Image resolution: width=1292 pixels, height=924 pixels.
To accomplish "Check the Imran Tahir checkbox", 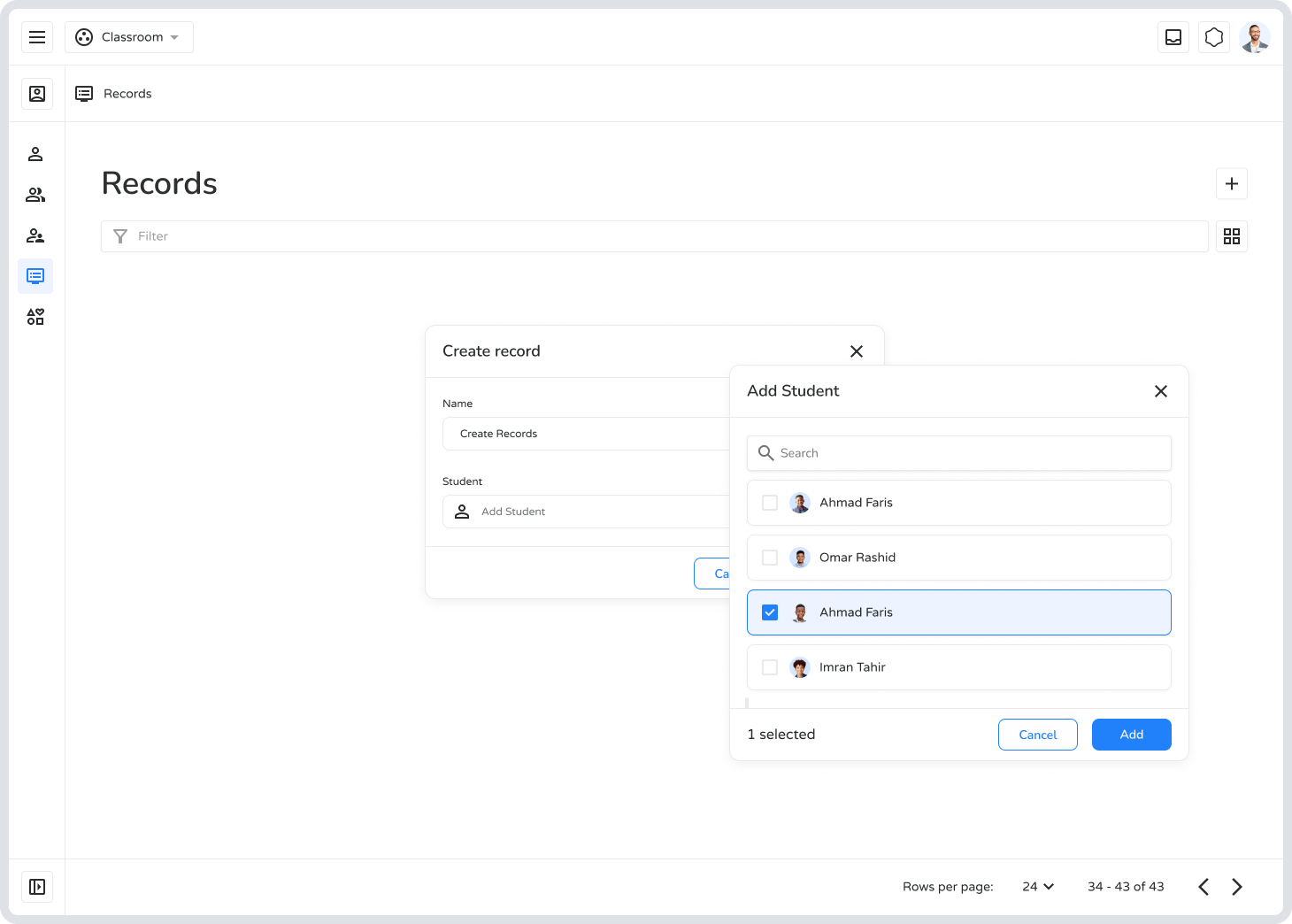I will [x=770, y=667].
